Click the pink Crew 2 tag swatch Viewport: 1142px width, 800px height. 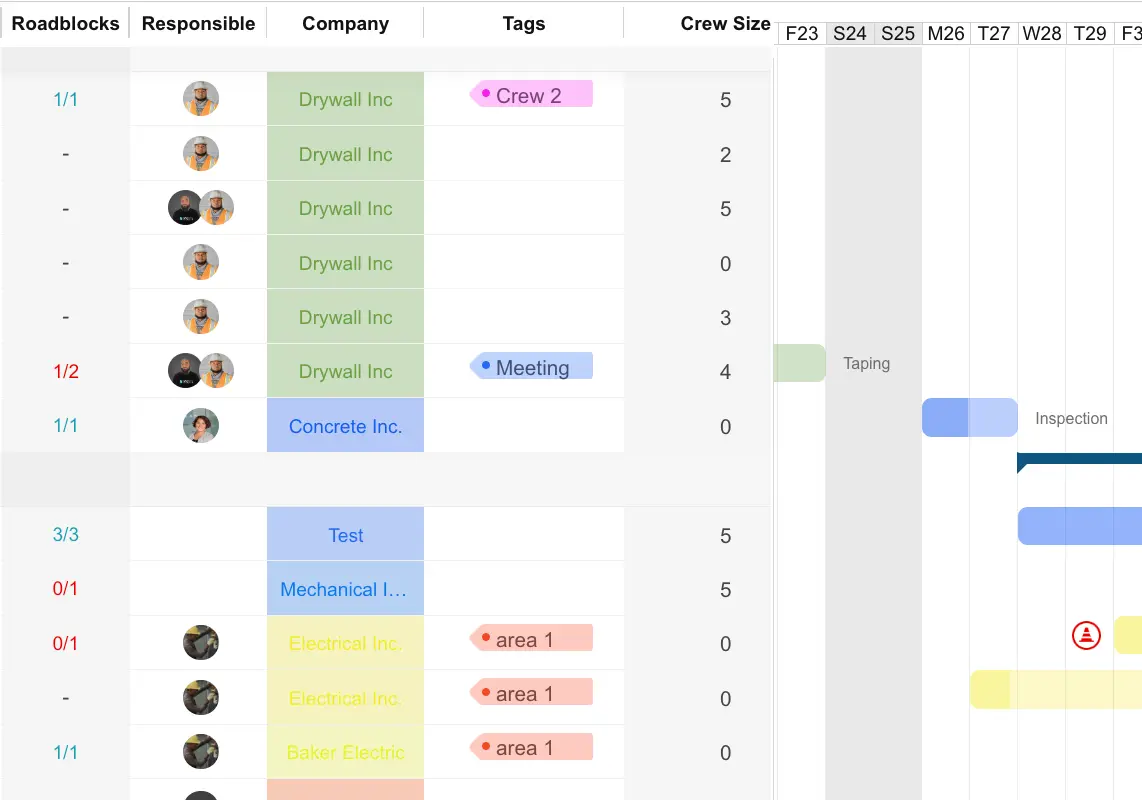click(531, 93)
